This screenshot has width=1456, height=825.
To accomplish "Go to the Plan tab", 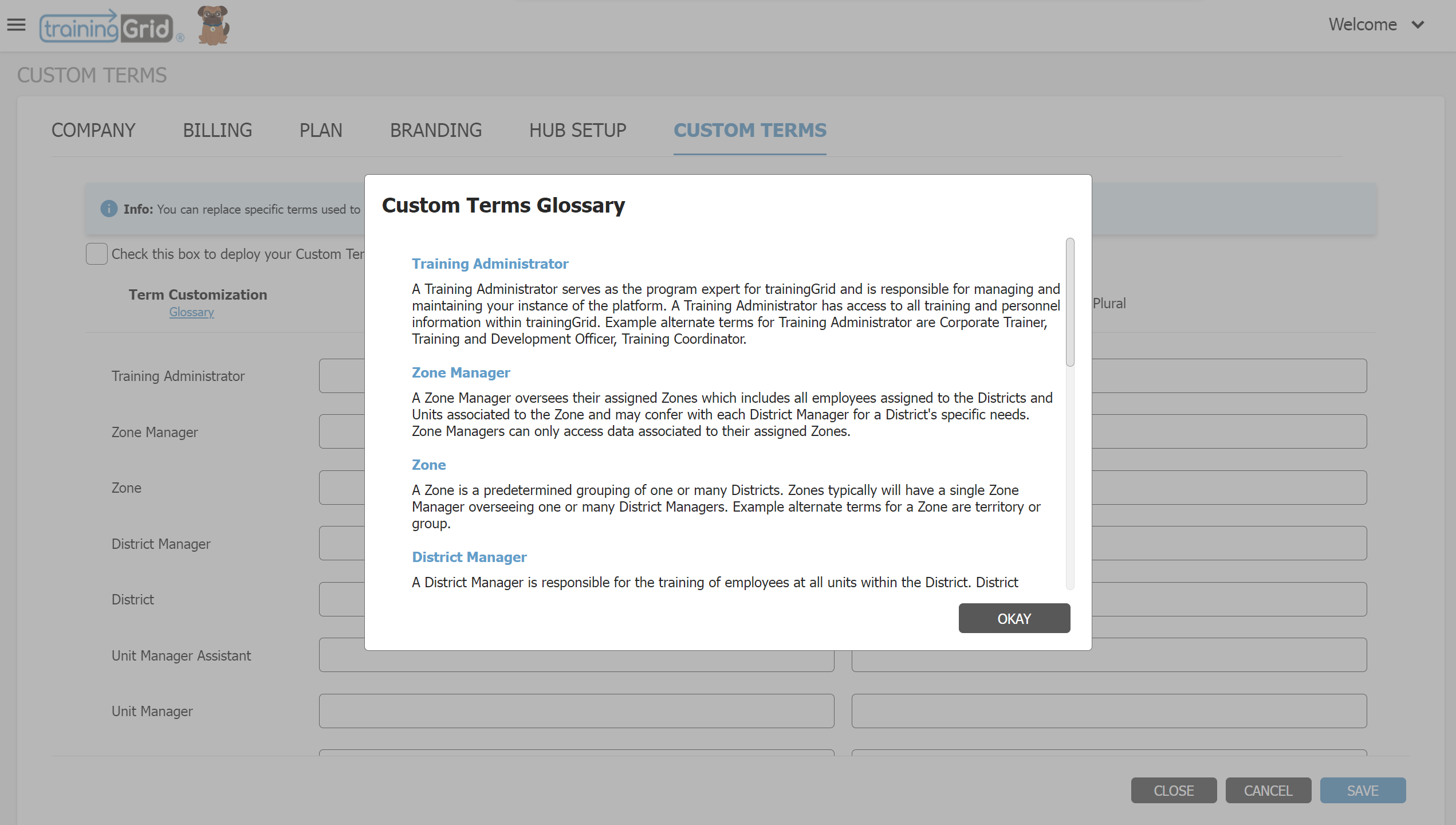I will 321,131.
